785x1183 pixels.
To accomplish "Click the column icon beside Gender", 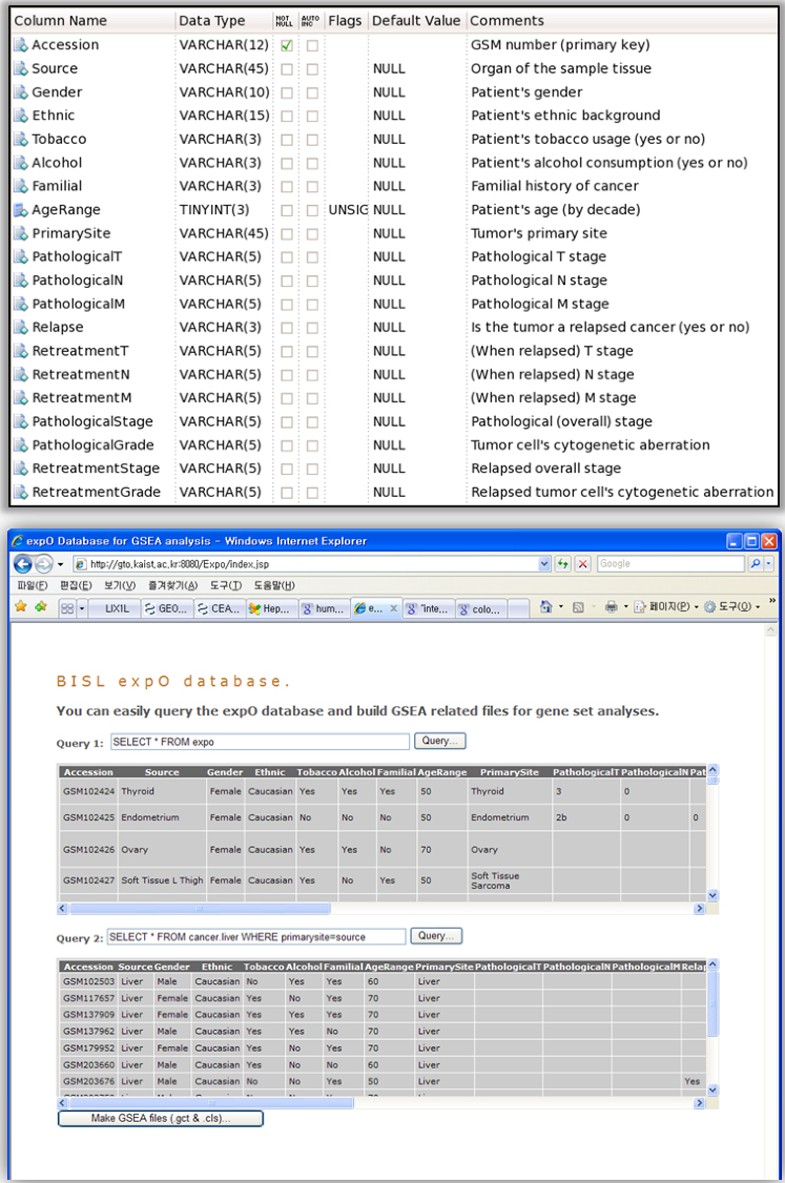I will 20,92.
